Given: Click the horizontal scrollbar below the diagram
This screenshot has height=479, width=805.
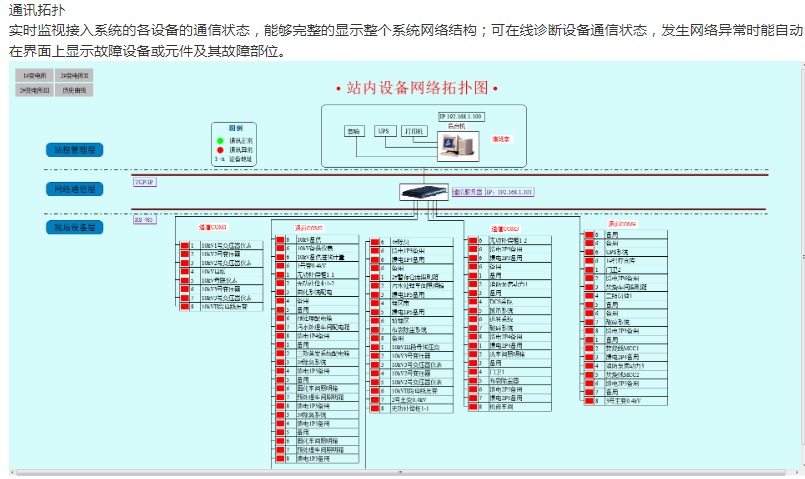Looking at the screenshot, I should (x=400, y=472).
